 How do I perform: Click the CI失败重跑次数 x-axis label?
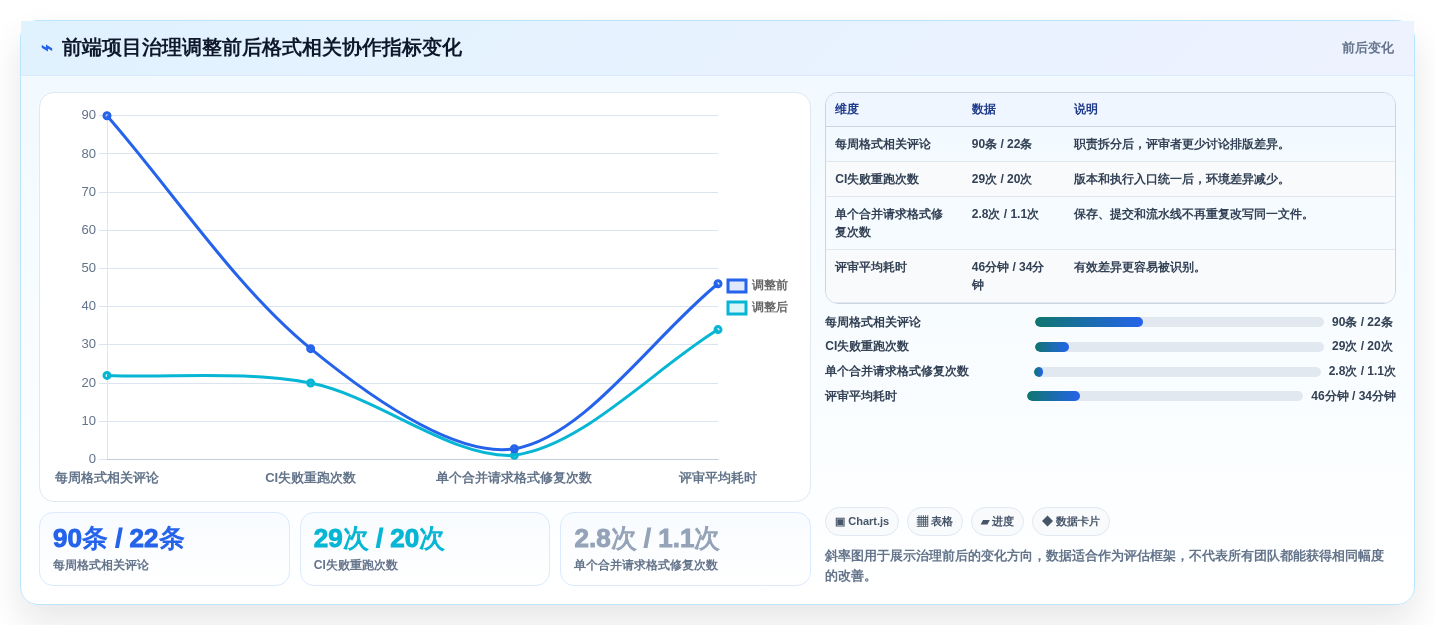coord(311,478)
